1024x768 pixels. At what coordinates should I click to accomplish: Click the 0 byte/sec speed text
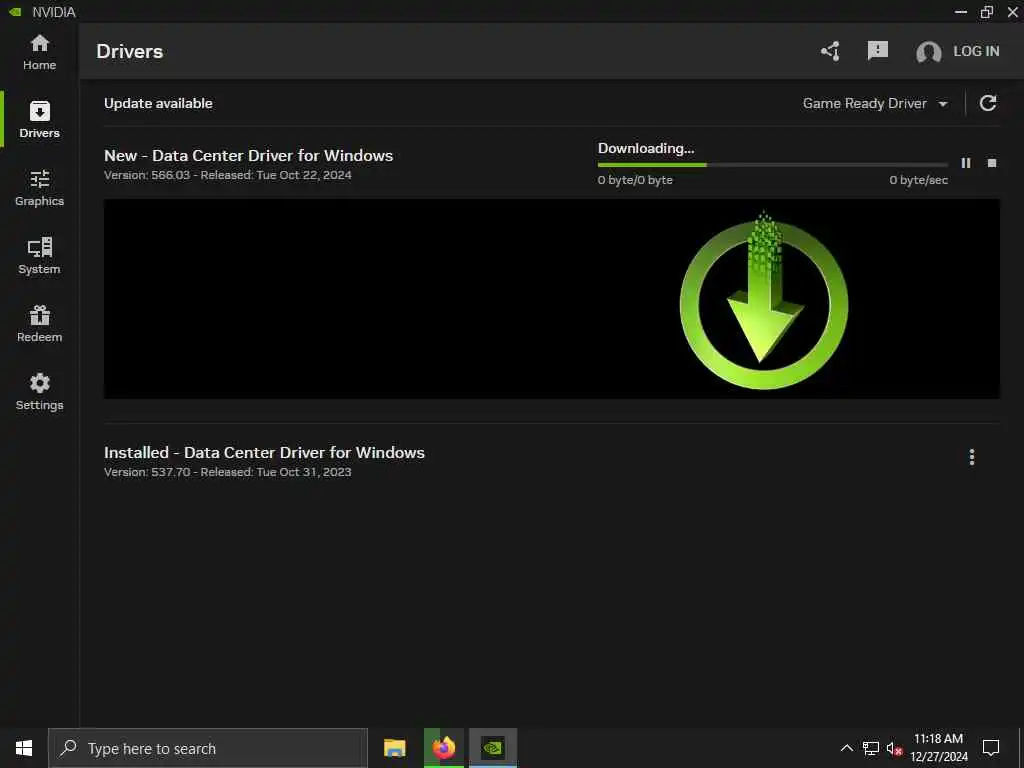coord(918,180)
